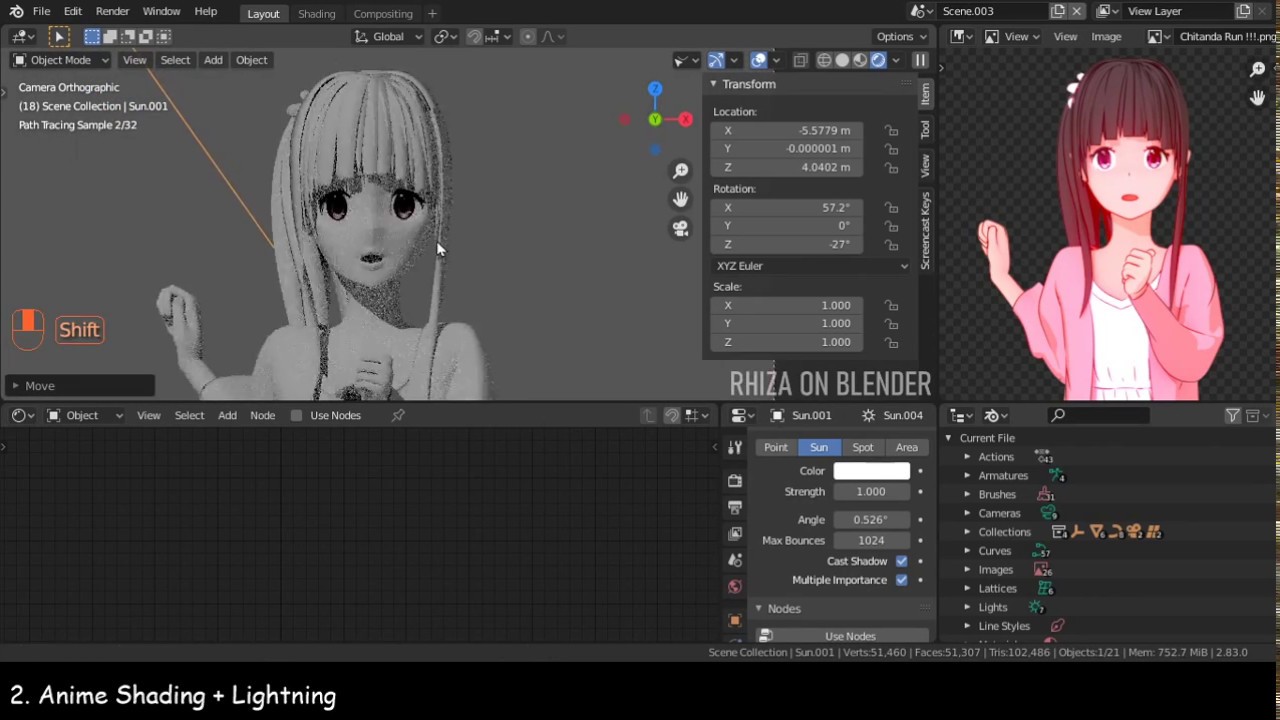Open 3D viewport Add menu button
Viewport: 1280px width, 720px height.
(213, 60)
